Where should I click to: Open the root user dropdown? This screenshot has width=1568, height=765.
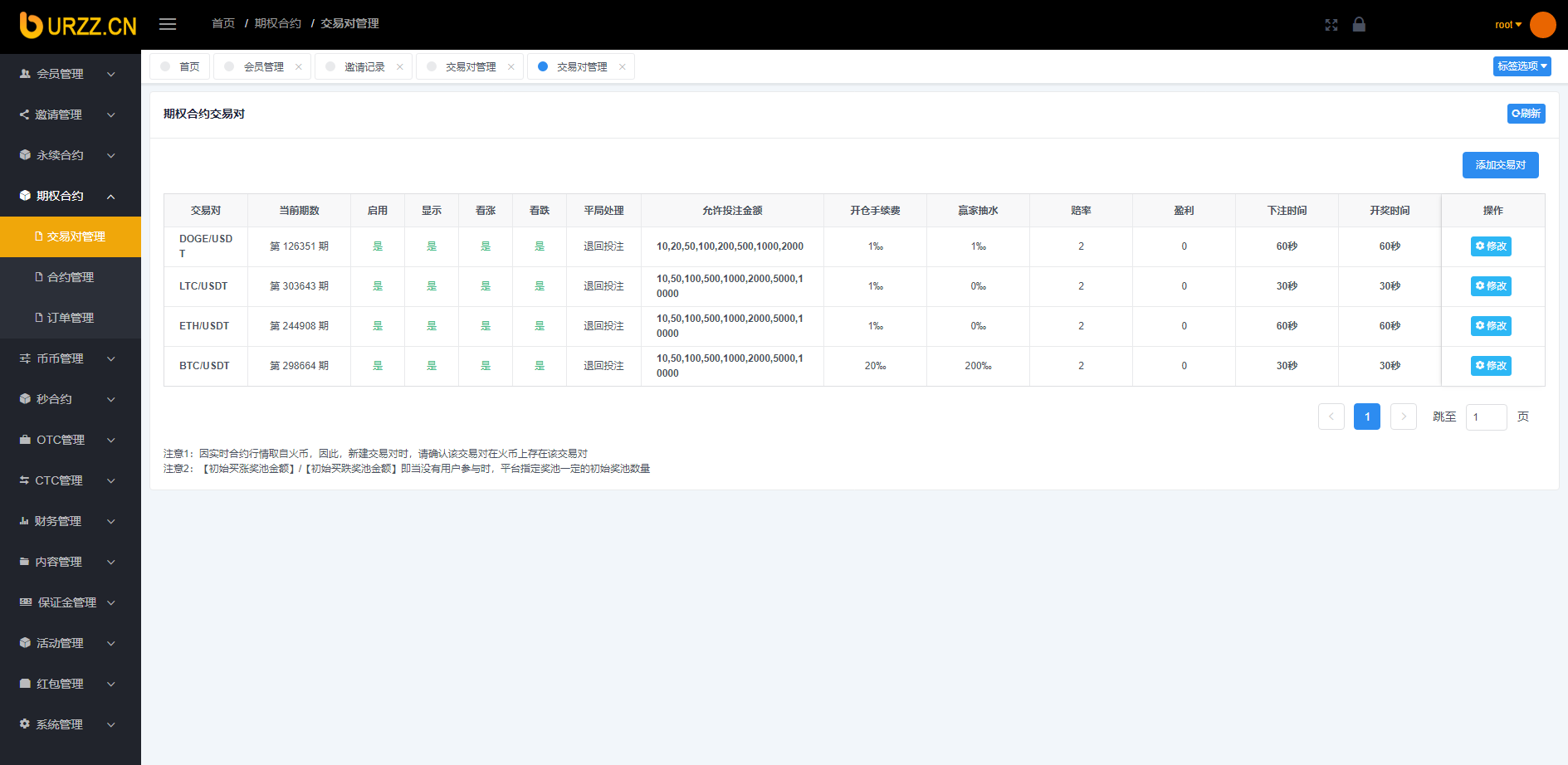coord(1507,25)
